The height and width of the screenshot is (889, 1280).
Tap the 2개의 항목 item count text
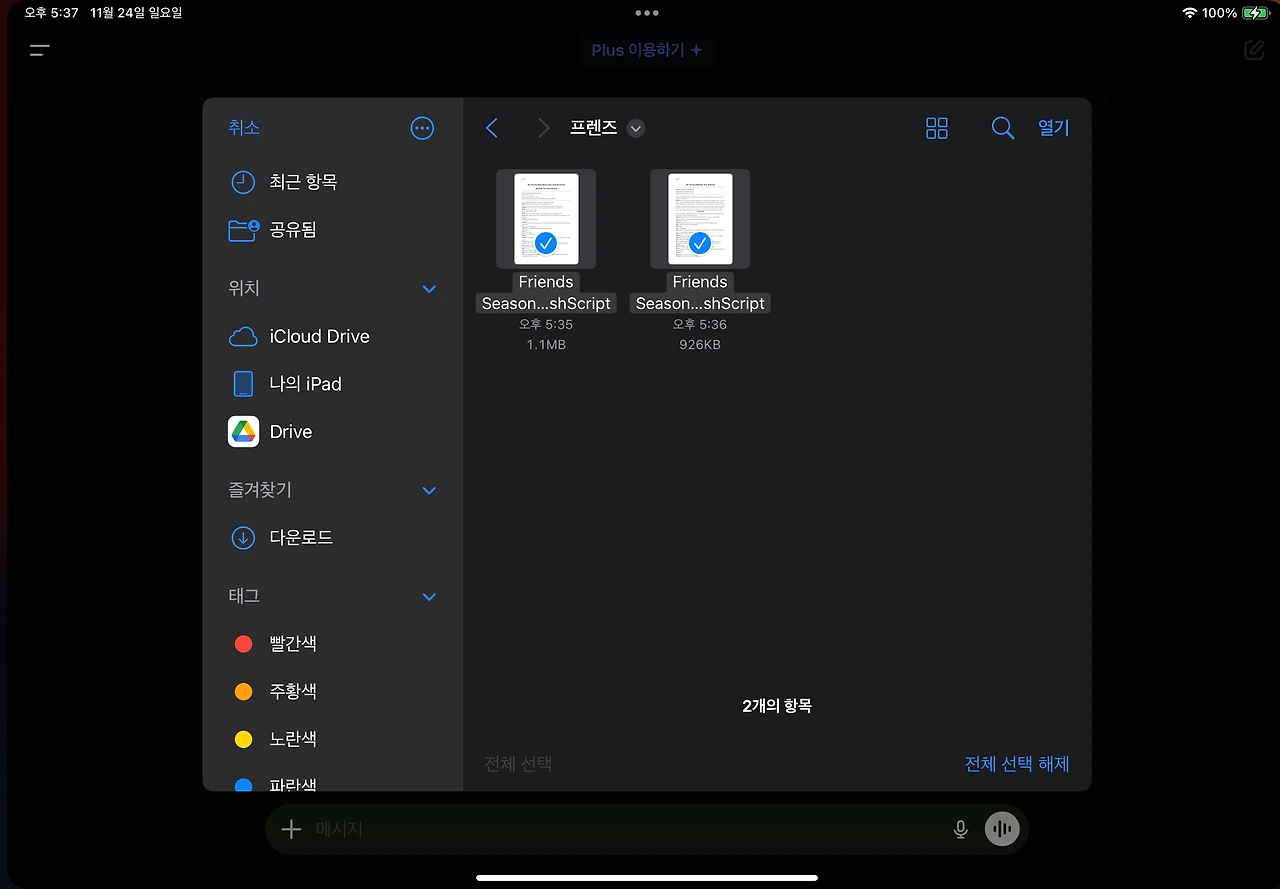[x=777, y=706]
